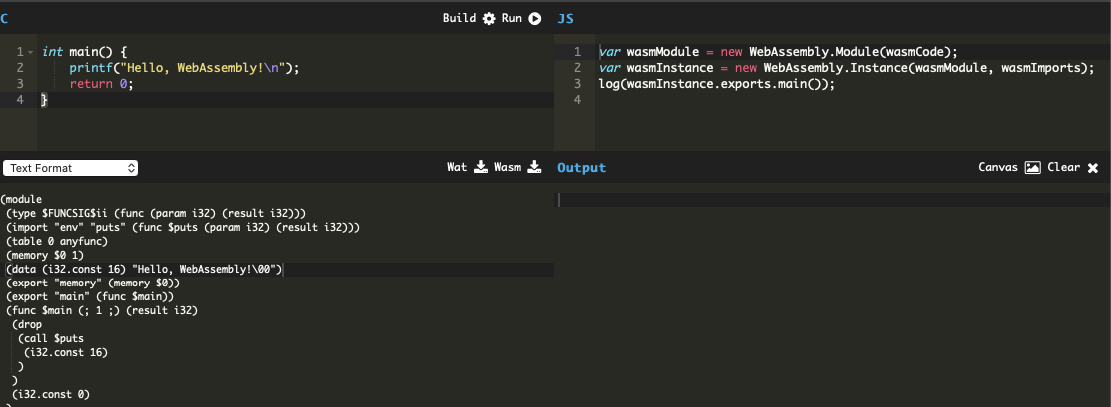Click the data "Hello, WebAssembly!" line in Wat
This screenshot has height=407, width=1111.
click(145, 269)
